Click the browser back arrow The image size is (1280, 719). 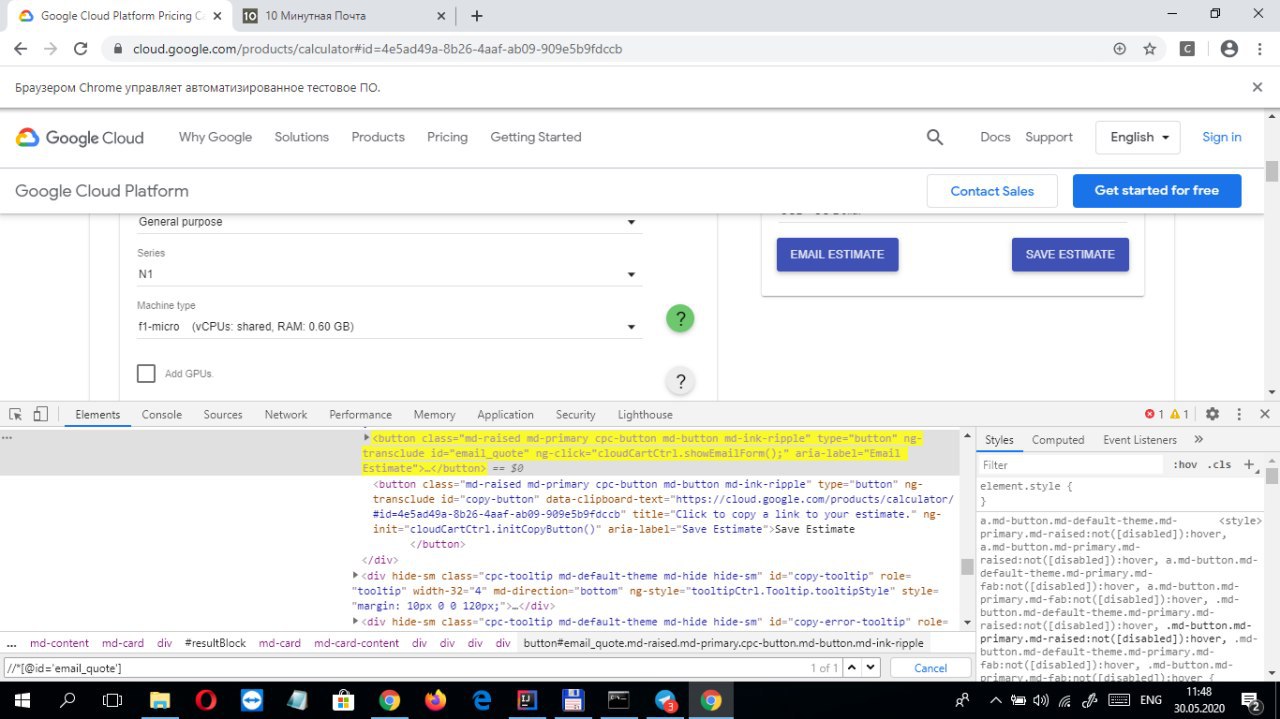point(20,48)
